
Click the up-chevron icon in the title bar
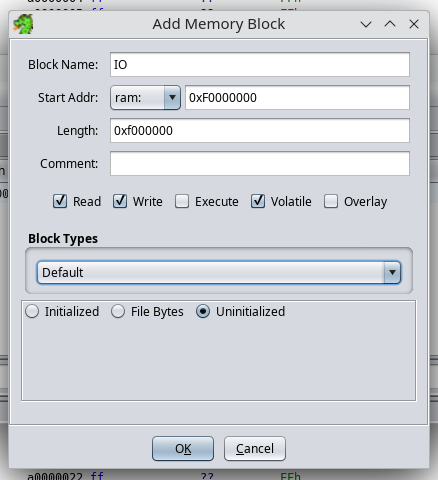tap(390, 24)
